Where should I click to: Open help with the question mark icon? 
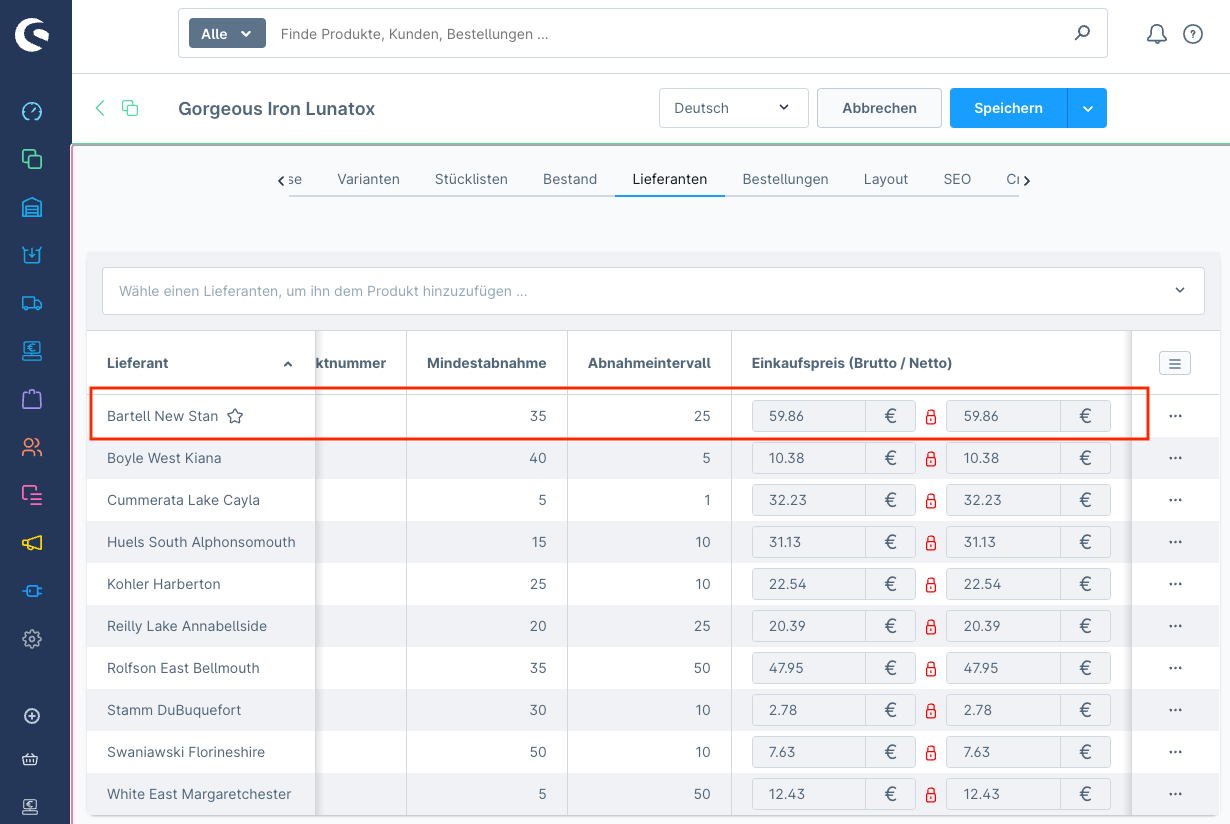(x=1193, y=34)
